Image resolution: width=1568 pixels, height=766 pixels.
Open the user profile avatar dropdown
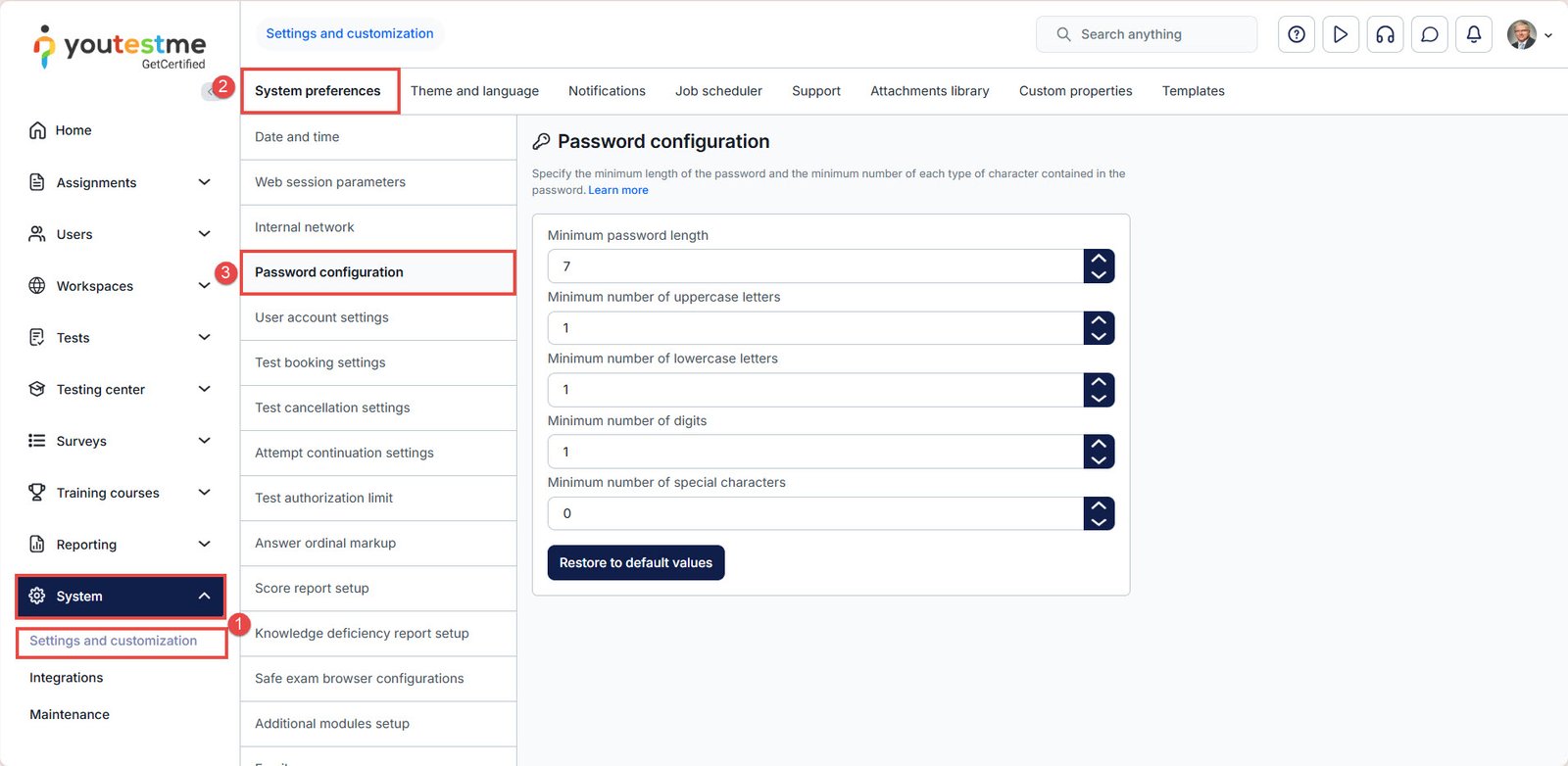(1528, 34)
